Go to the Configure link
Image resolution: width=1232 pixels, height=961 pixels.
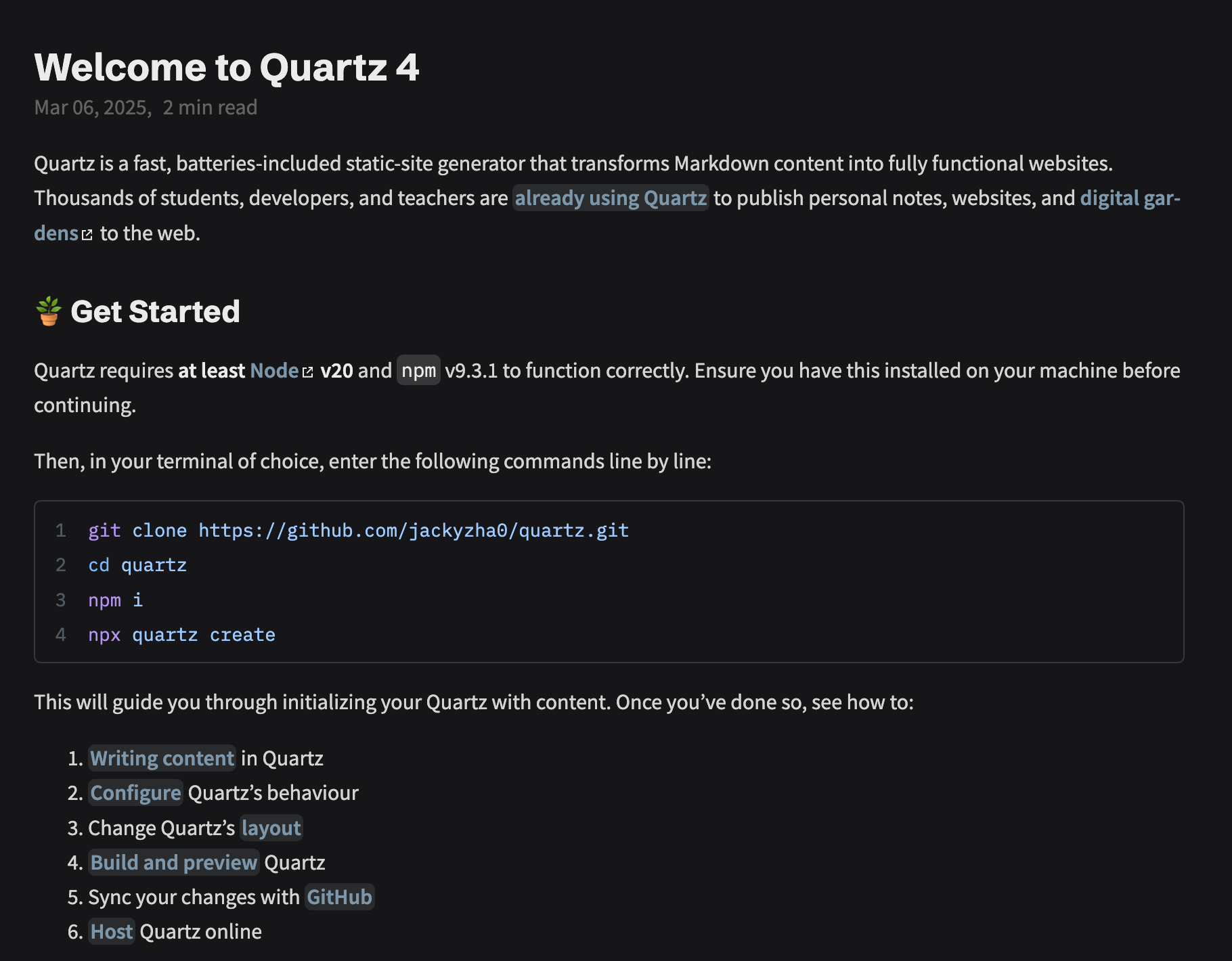coord(135,793)
